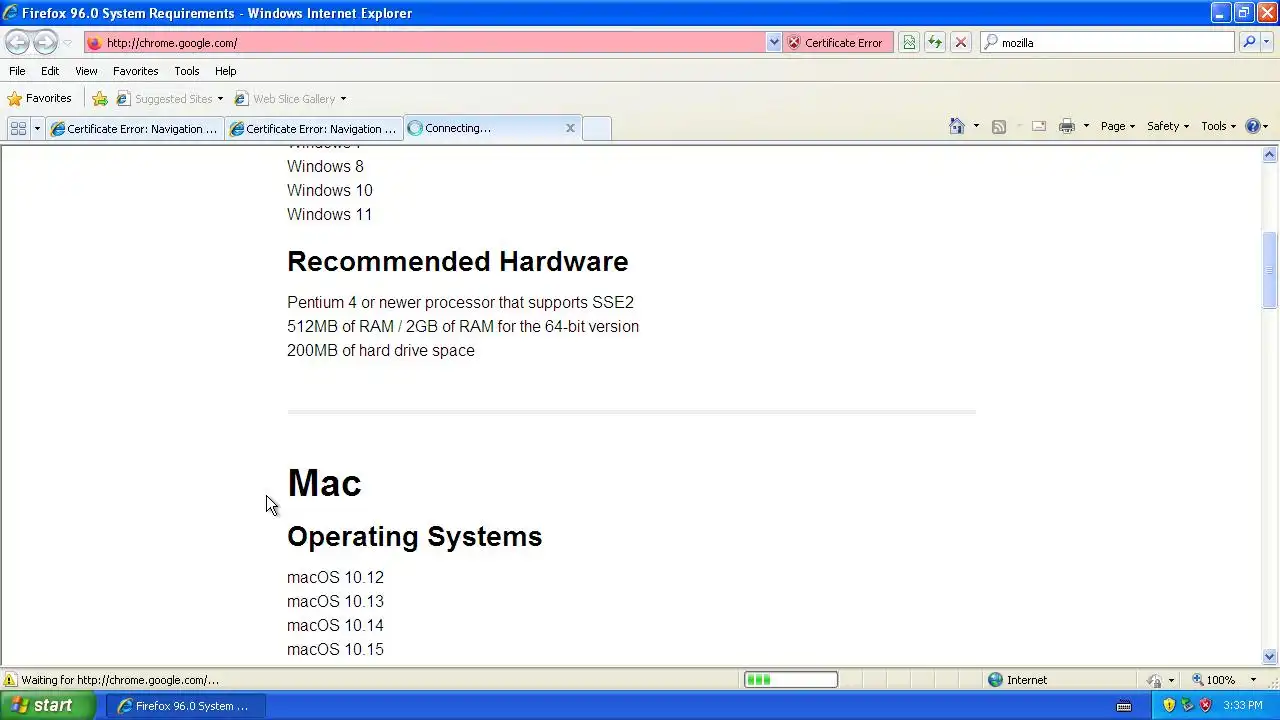
Task: Open the Tools menu in menu bar
Action: tap(187, 71)
